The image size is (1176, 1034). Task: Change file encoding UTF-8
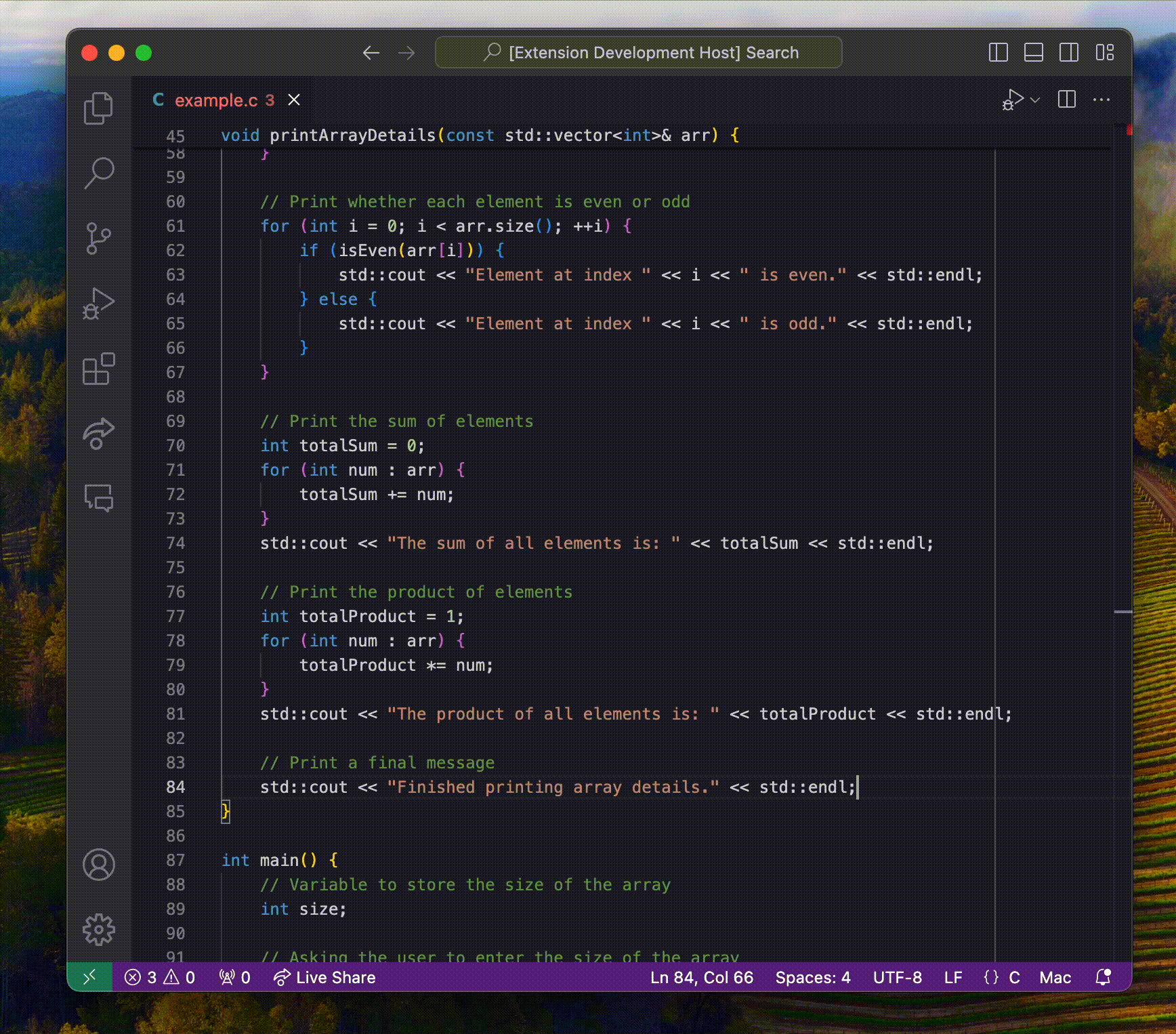pyautogui.click(x=898, y=977)
